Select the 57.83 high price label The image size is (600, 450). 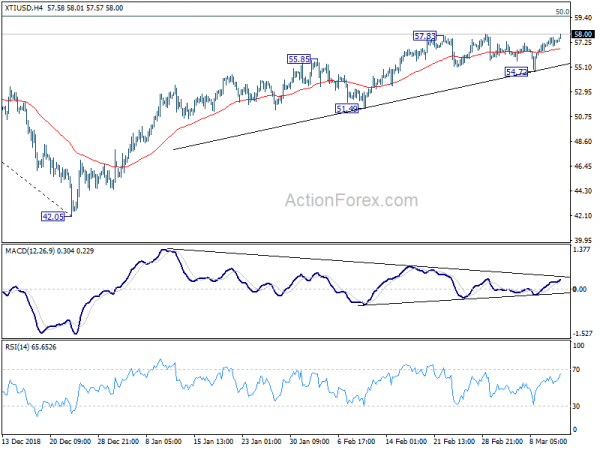tap(425, 36)
